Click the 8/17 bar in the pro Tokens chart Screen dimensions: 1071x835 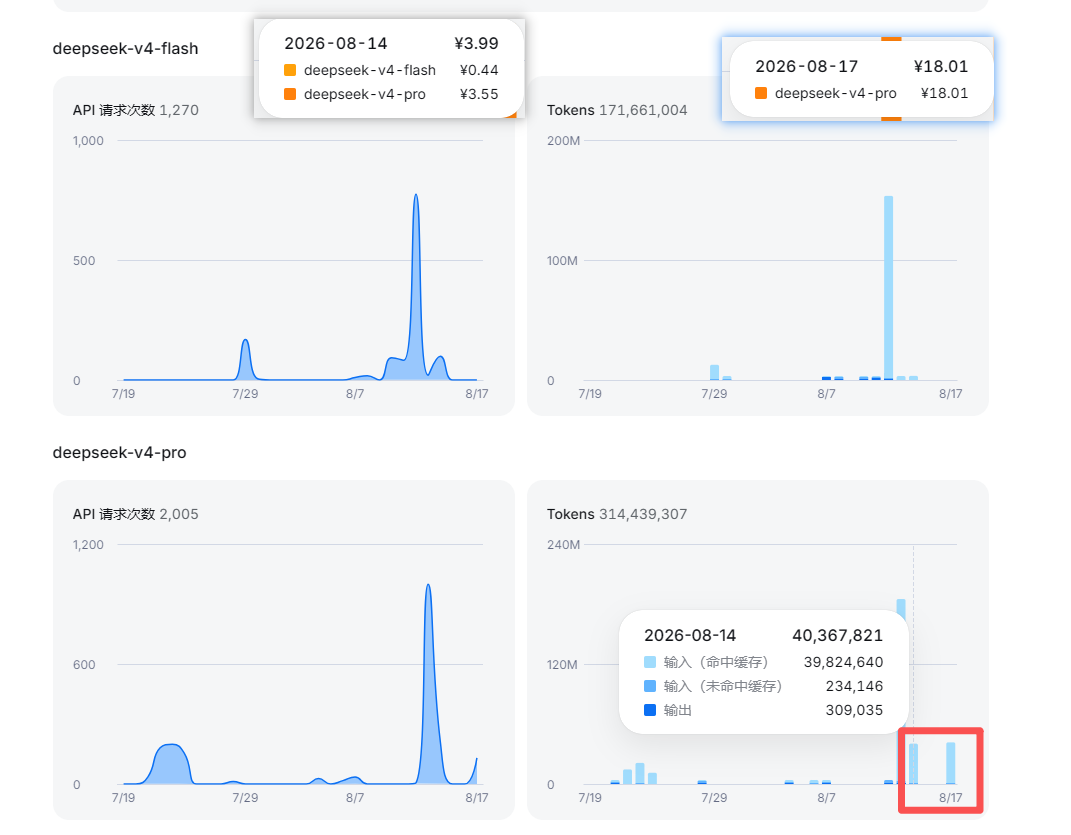click(950, 763)
